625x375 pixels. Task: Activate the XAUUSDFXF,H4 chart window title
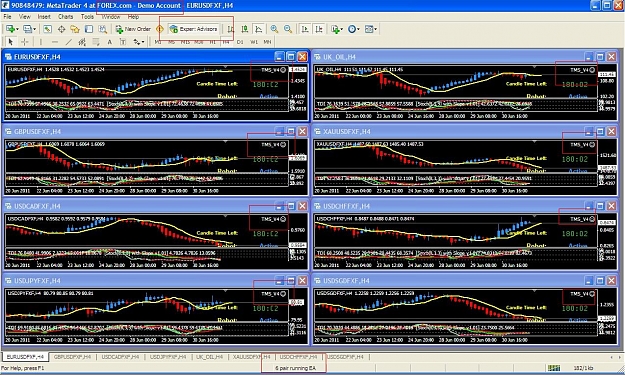pos(346,132)
